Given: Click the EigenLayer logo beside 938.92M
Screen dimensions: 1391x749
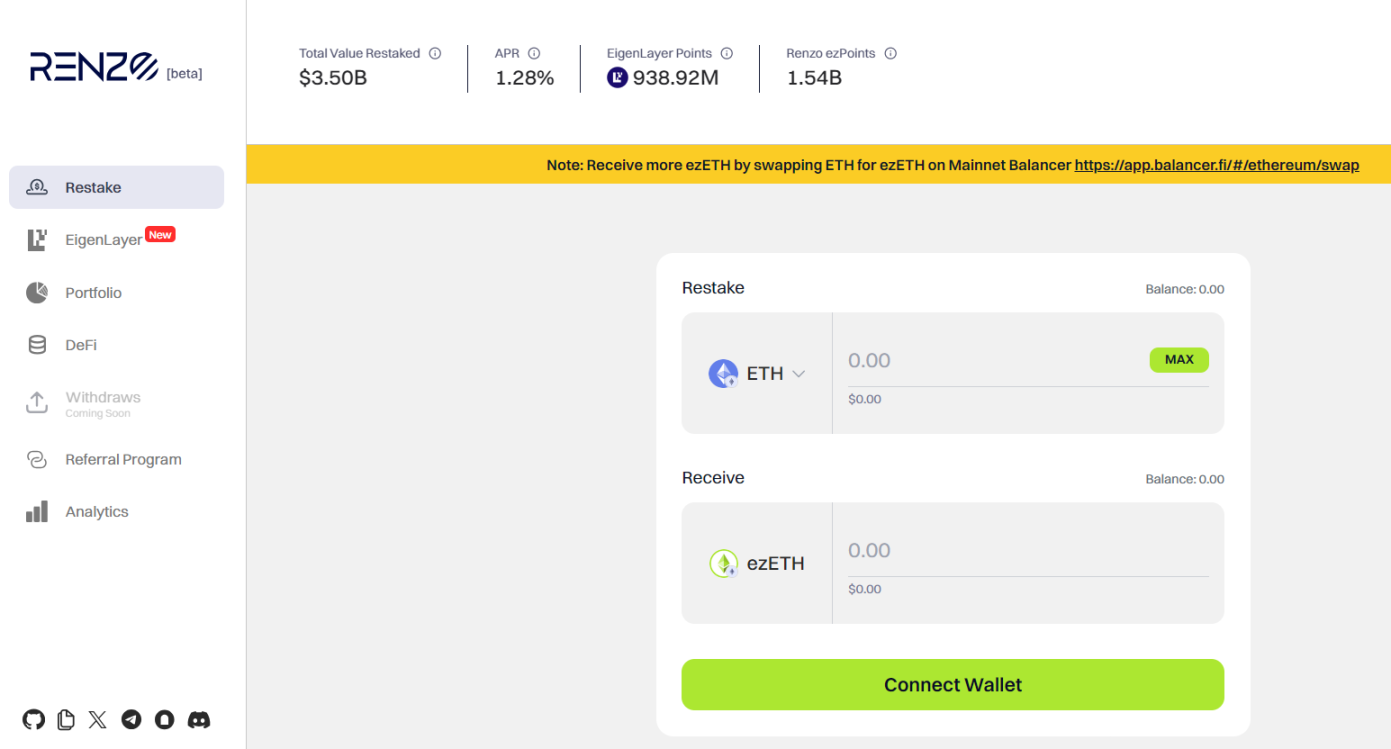Looking at the screenshot, I should 618,77.
